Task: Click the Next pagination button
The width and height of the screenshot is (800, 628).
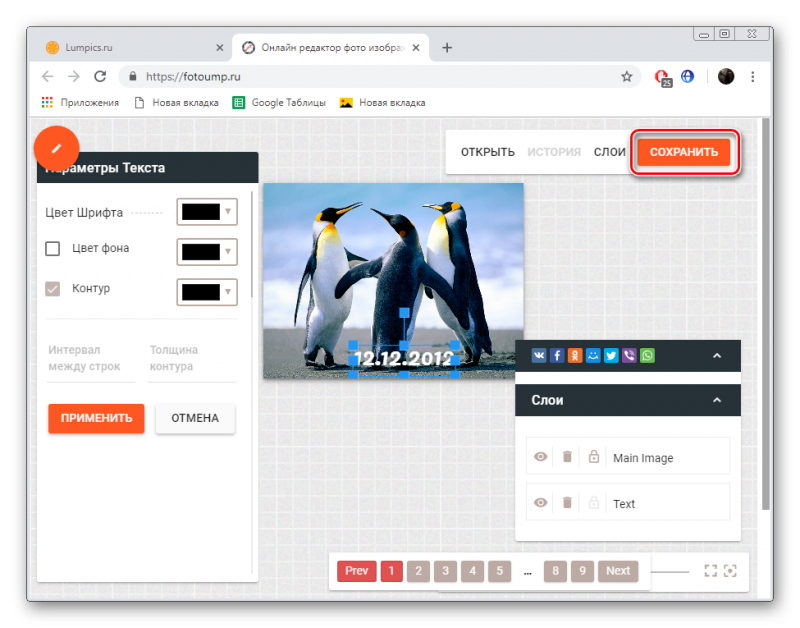Action: tap(618, 571)
